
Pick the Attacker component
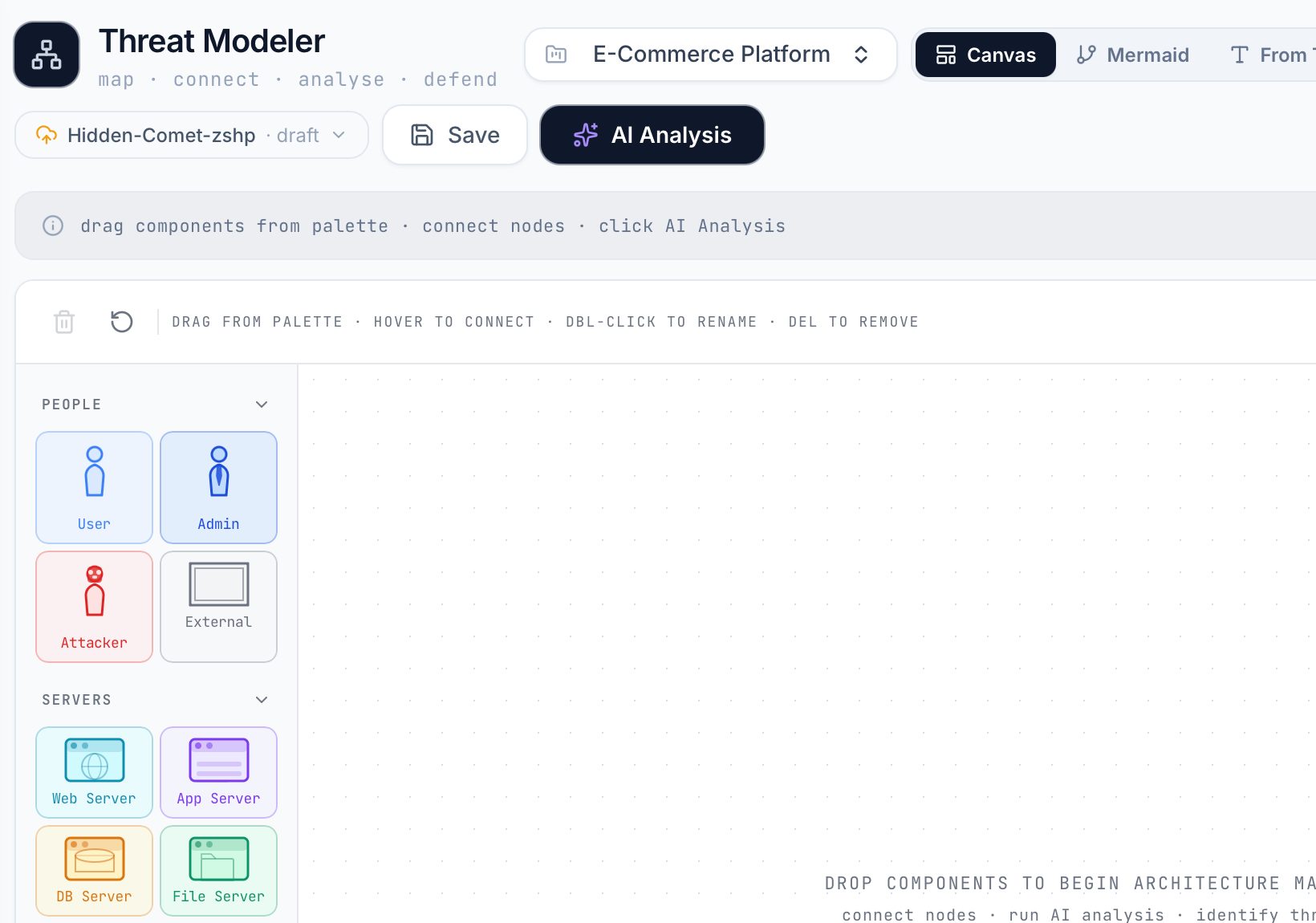pyautogui.click(x=94, y=606)
